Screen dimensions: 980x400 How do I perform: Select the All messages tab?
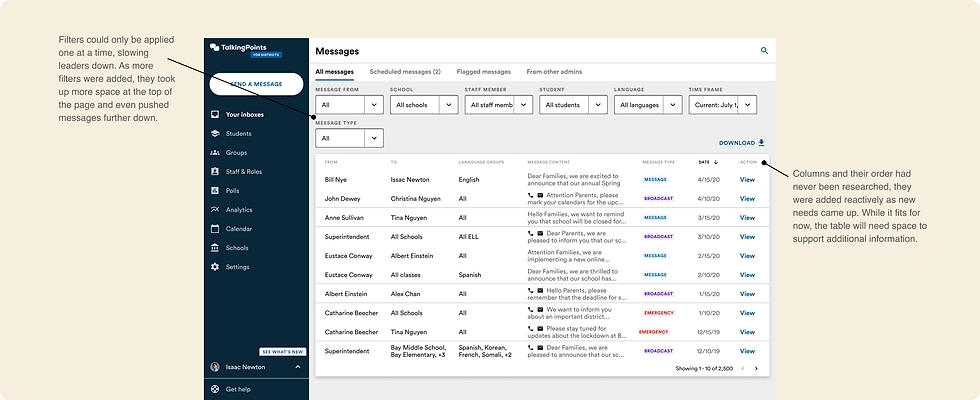[334, 72]
